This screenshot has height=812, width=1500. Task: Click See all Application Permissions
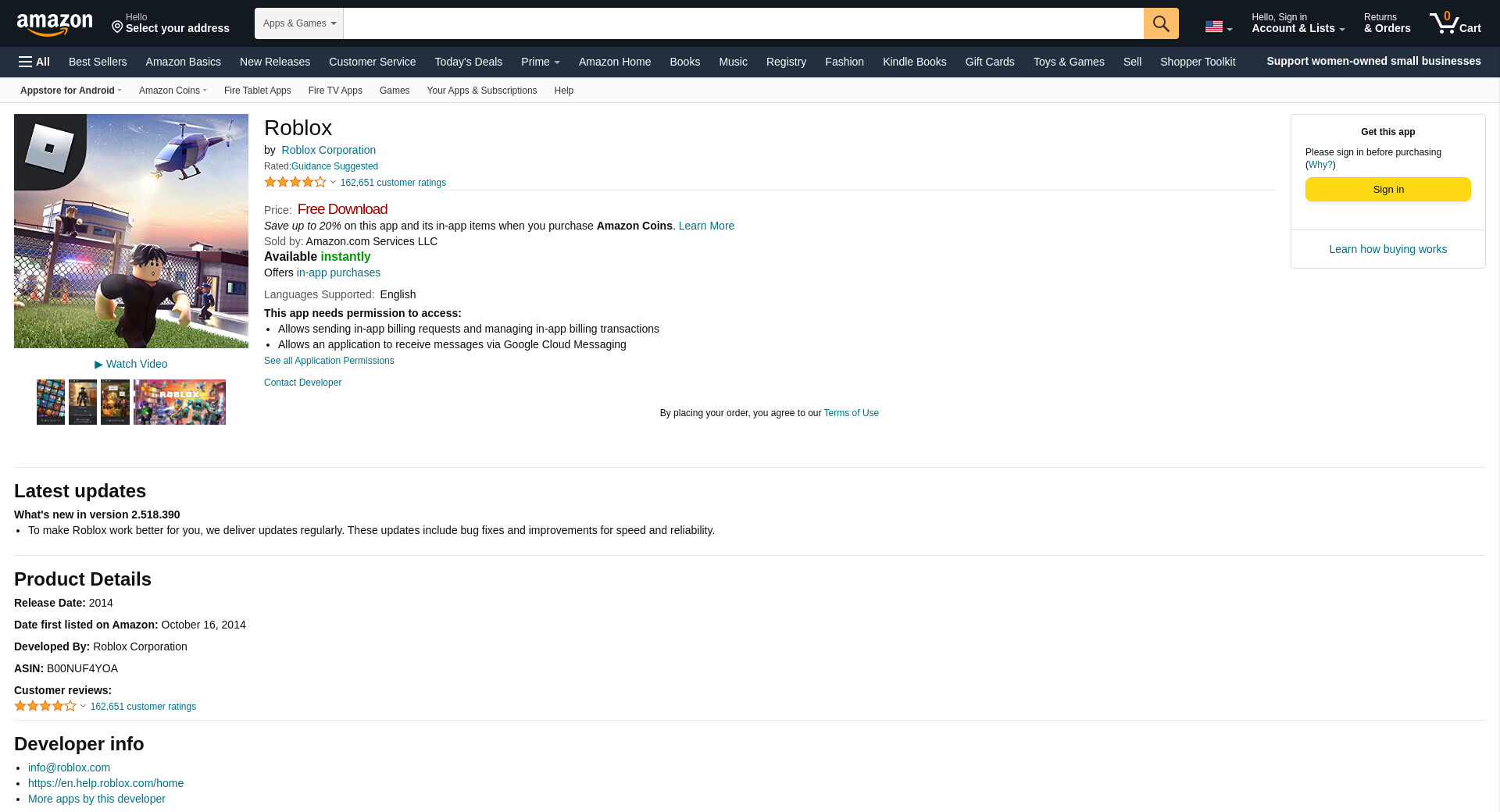(329, 361)
